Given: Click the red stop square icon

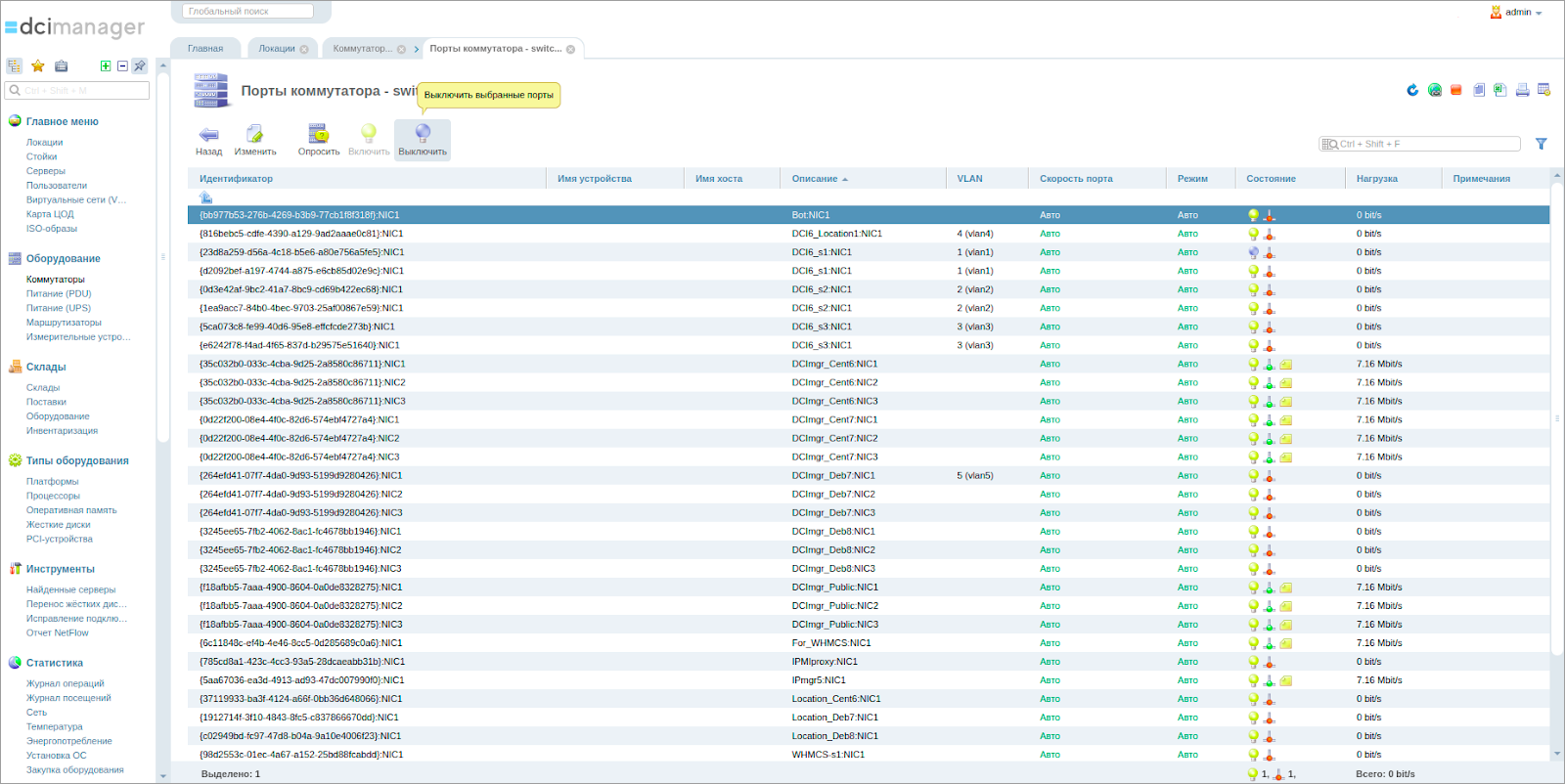Looking at the screenshot, I should [x=1456, y=90].
